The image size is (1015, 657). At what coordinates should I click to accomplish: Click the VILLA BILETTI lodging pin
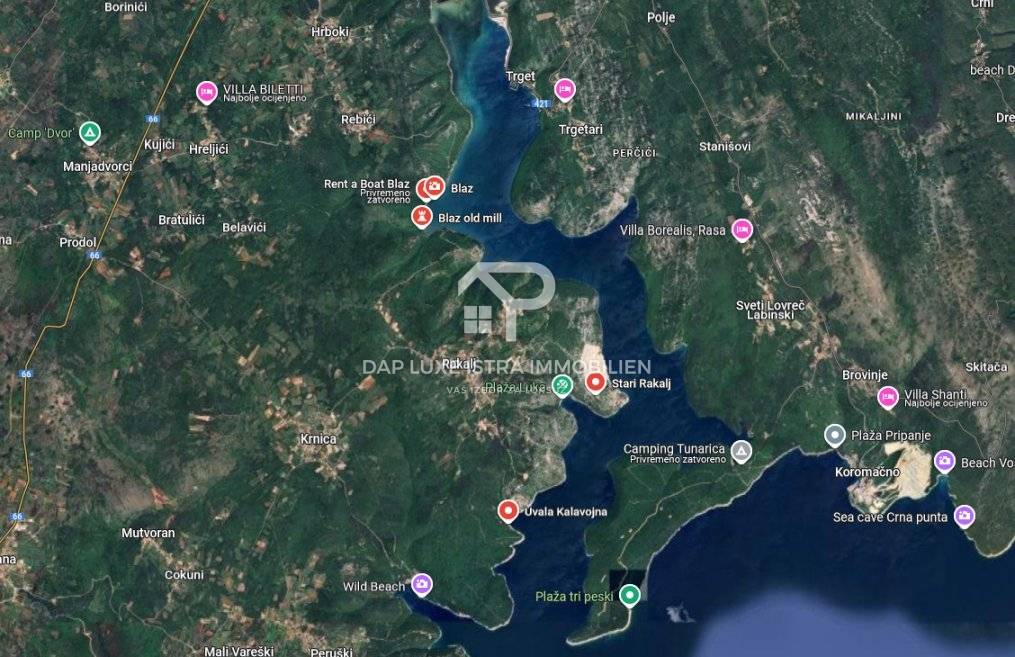(206, 93)
